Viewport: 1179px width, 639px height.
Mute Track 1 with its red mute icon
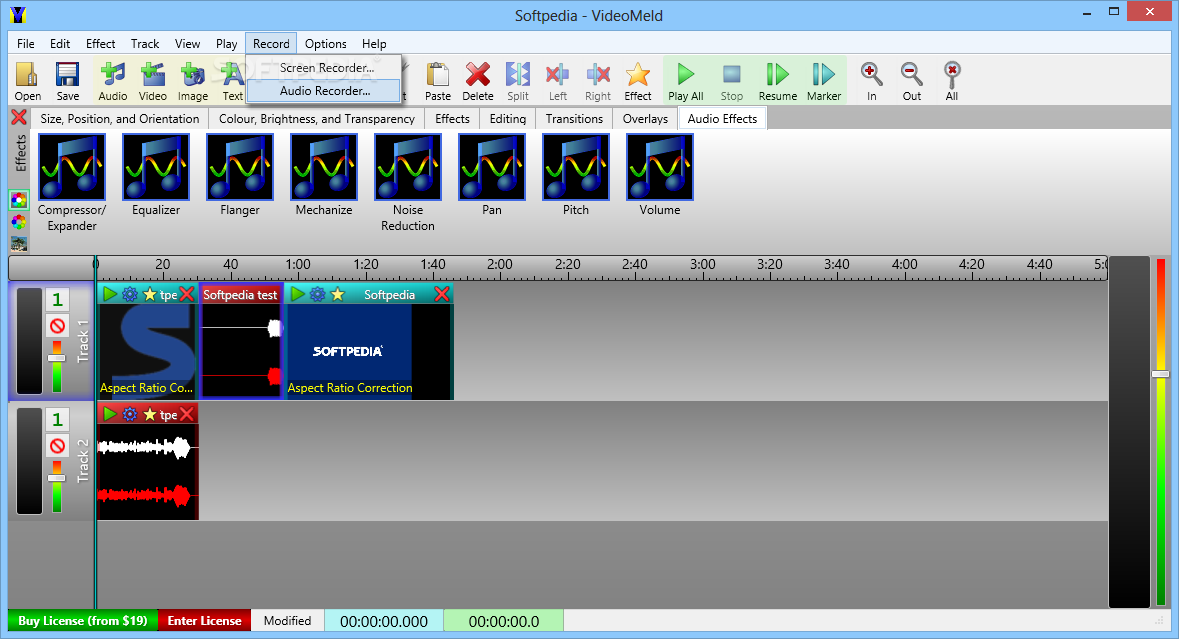coord(57,326)
